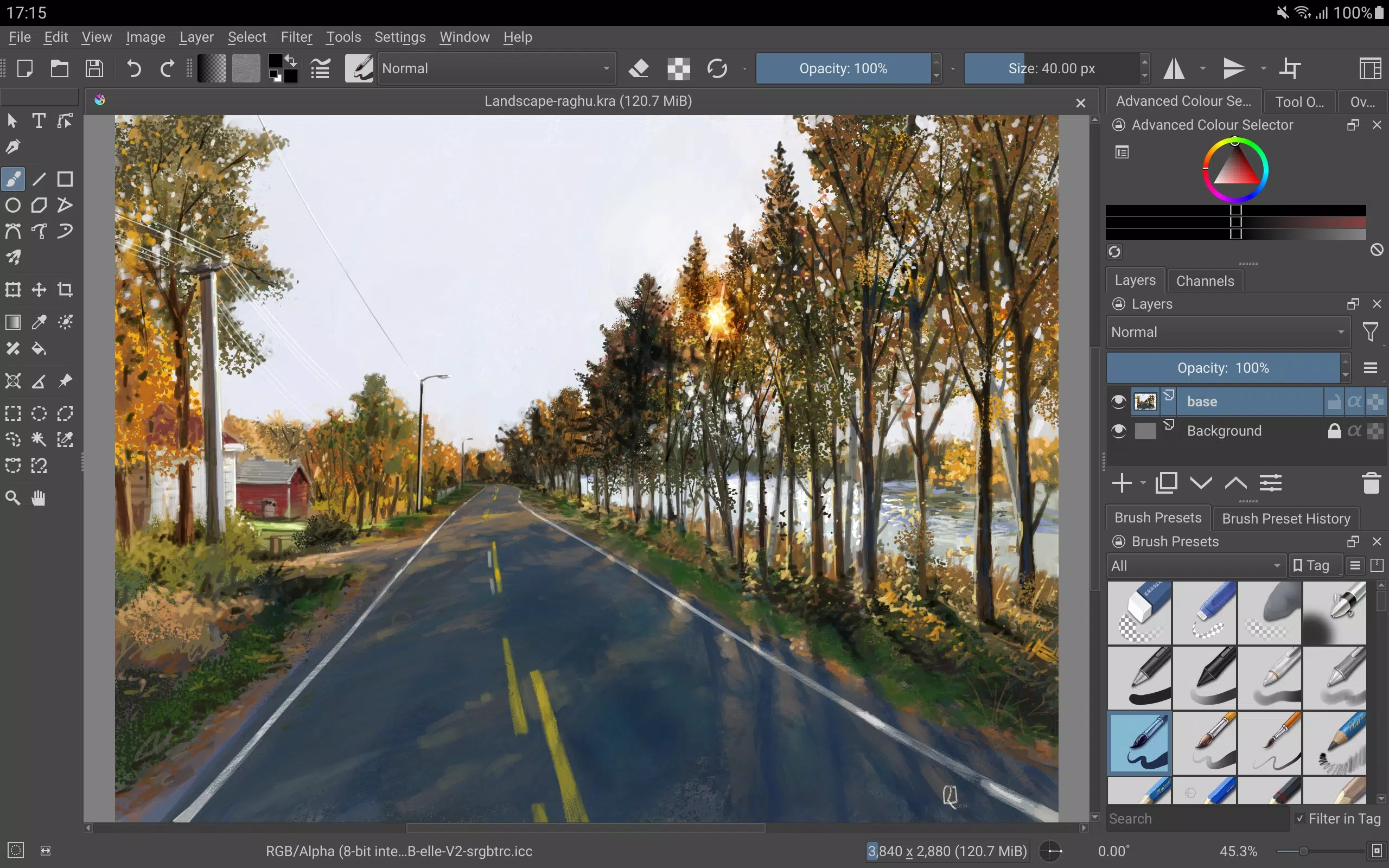Click the Redo button
The image size is (1389, 868).
click(x=166, y=68)
